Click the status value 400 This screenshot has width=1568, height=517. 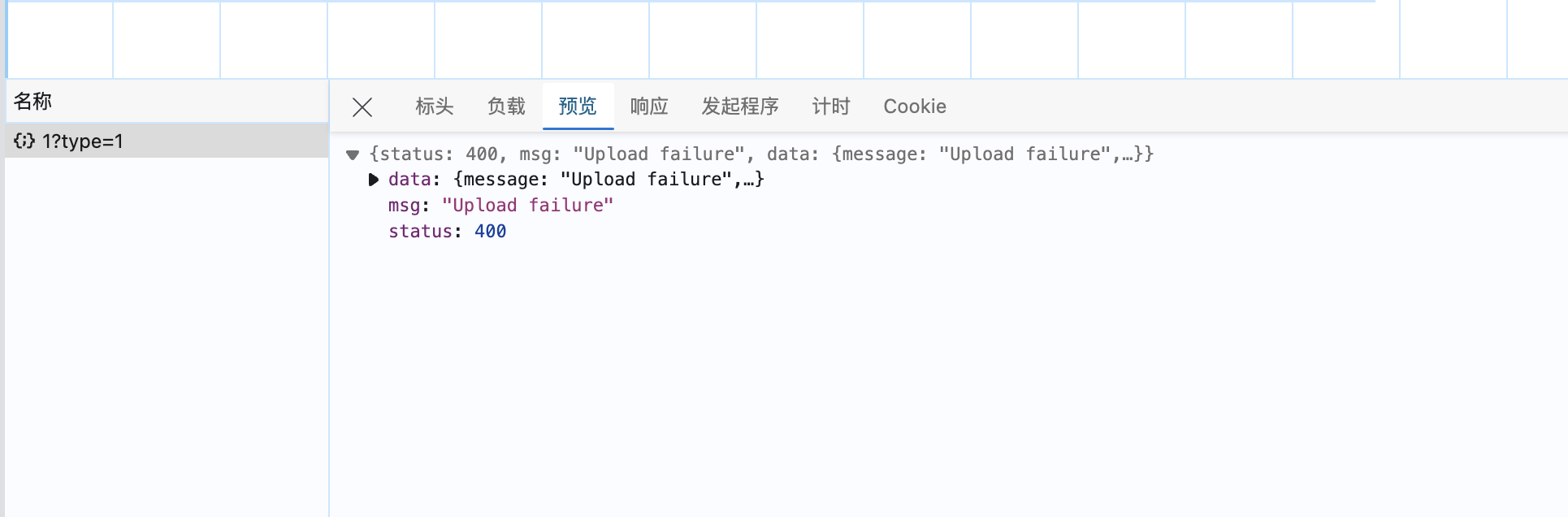[x=490, y=232]
